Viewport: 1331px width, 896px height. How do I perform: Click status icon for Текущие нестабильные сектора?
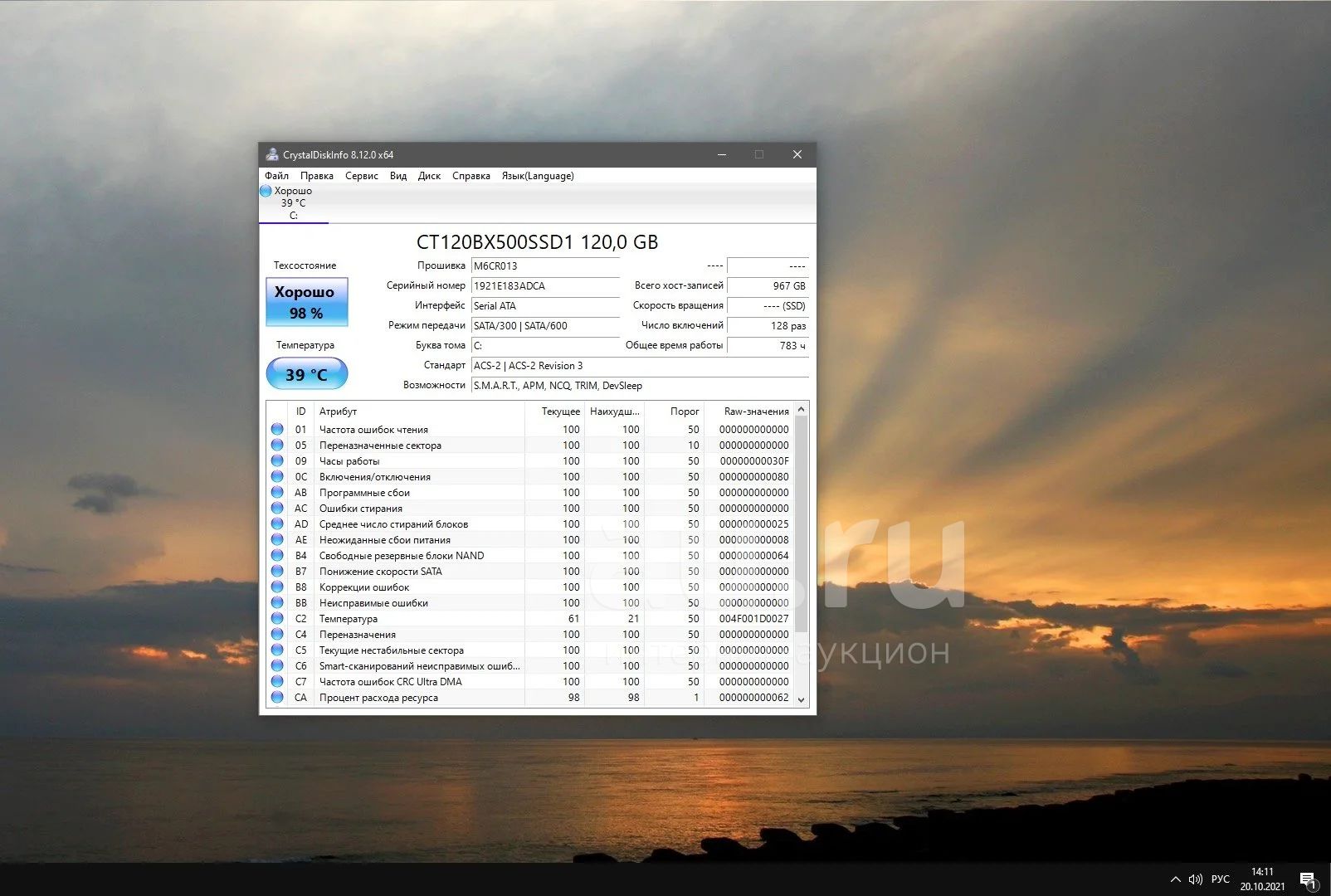coord(277,650)
